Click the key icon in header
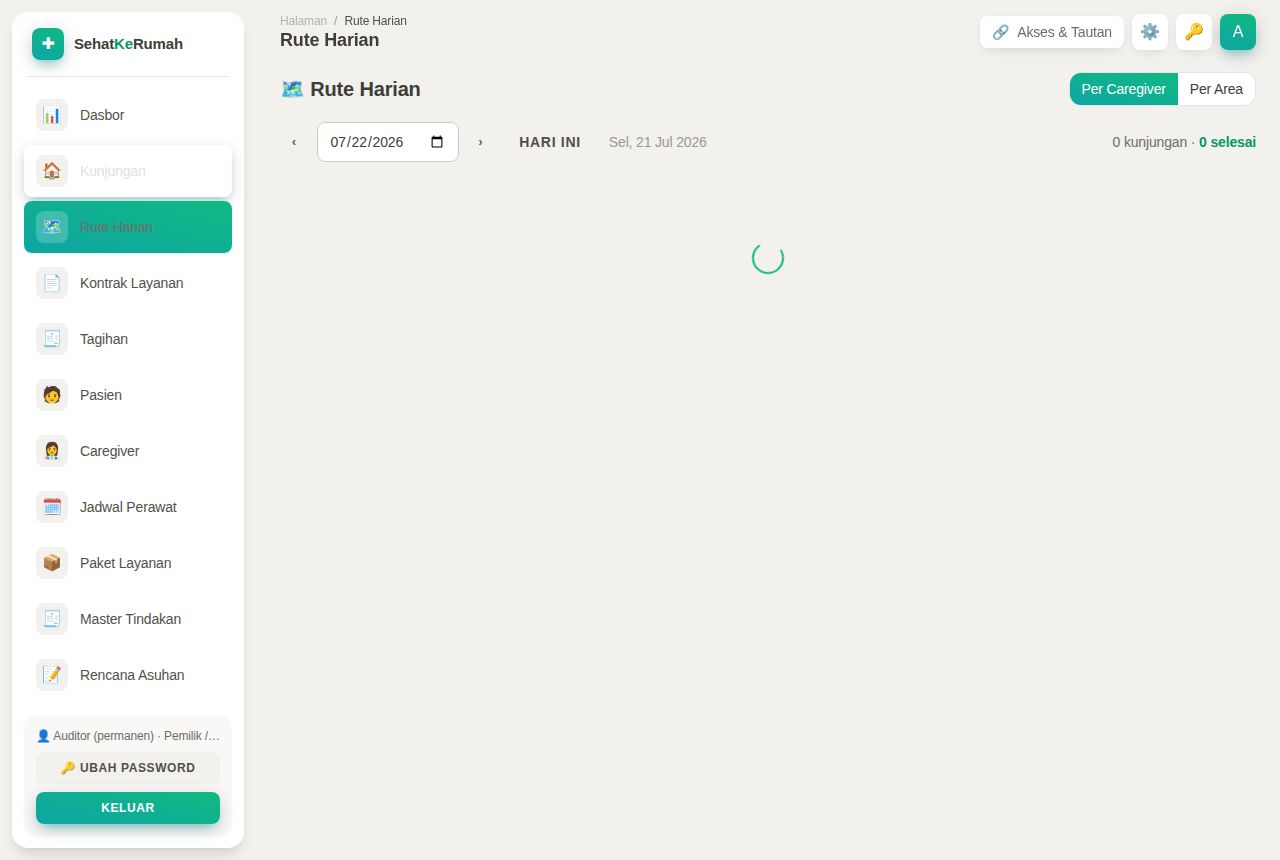Viewport: 1280px width, 860px height. coord(1194,32)
